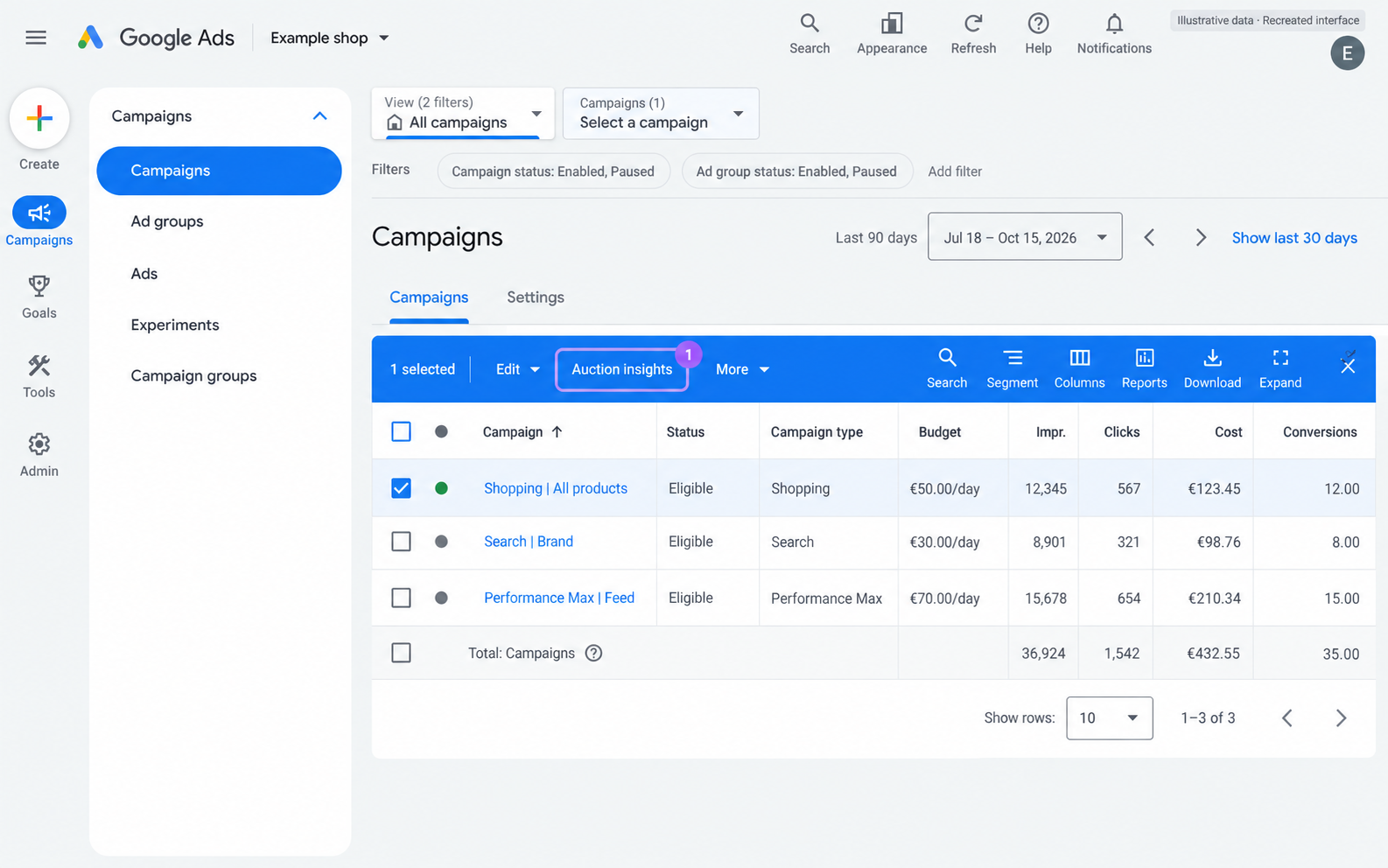Screen dimensions: 1388x868
Task: Go to next date range arrow
Action: coord(1201,237)
